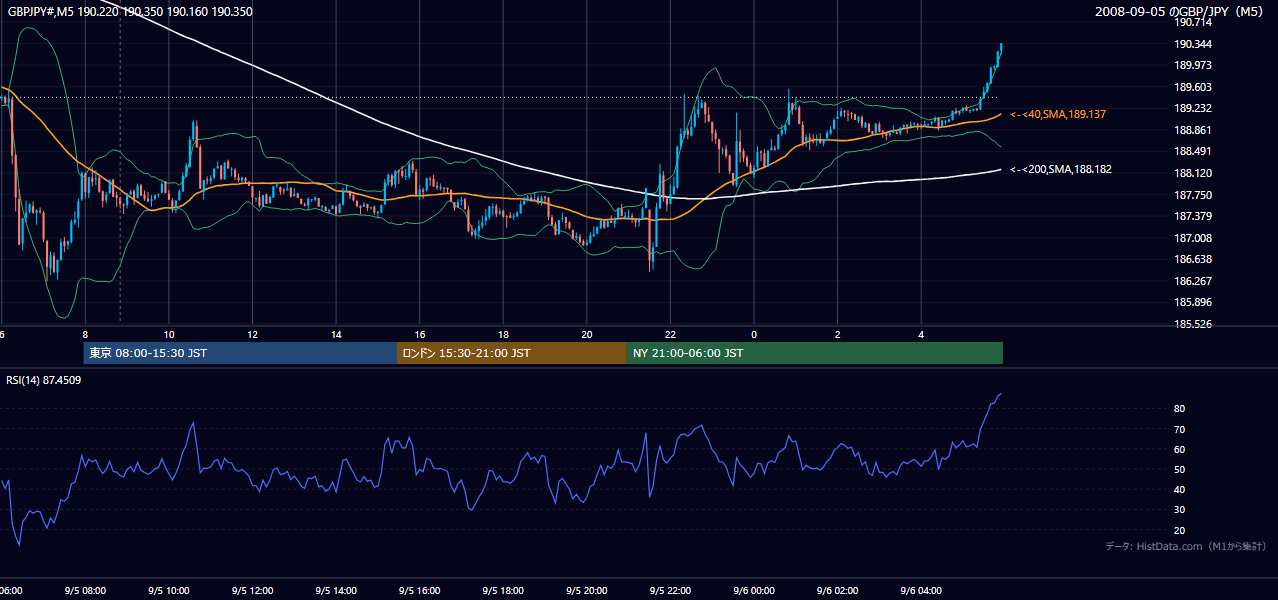The image size is (1278, 600).
Task: Click price axis value 187.379
Action: pos(1194,216)
